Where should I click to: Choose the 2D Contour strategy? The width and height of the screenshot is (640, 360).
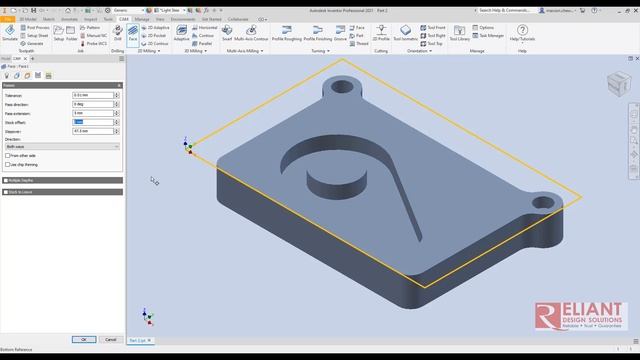click(154, 43)
